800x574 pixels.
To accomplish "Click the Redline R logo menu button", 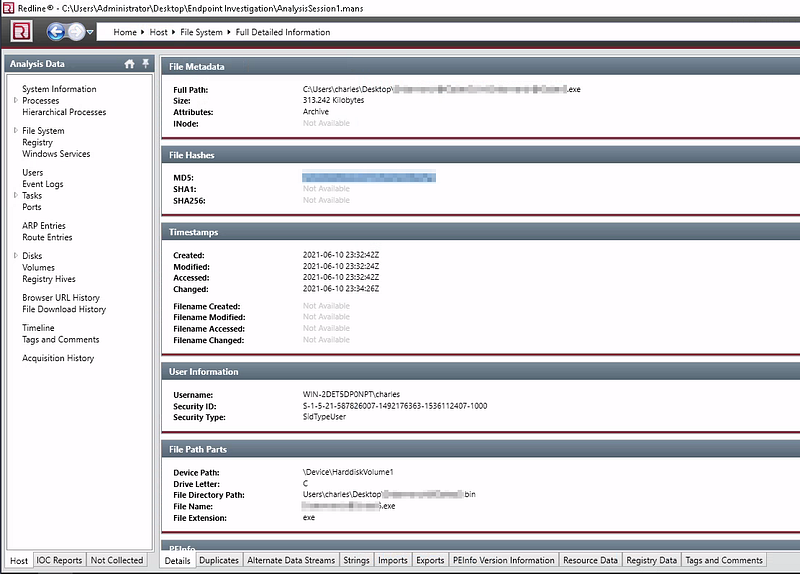I will click(21, 32).
